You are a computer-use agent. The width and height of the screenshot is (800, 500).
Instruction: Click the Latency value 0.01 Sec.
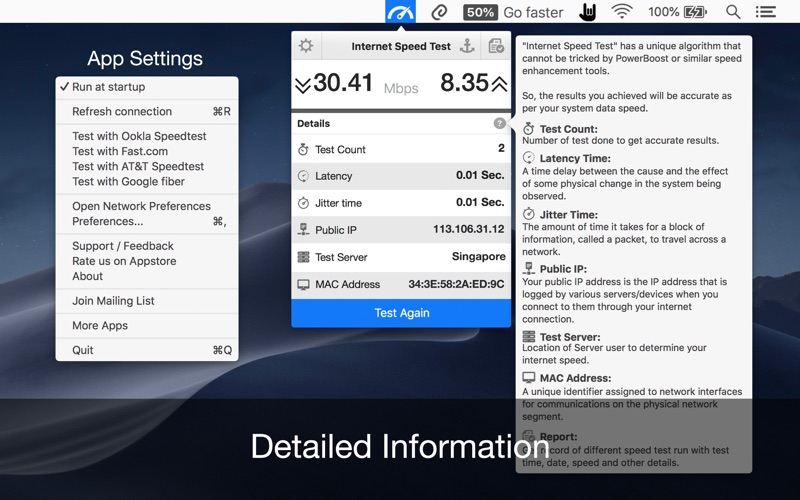(480, 175)
